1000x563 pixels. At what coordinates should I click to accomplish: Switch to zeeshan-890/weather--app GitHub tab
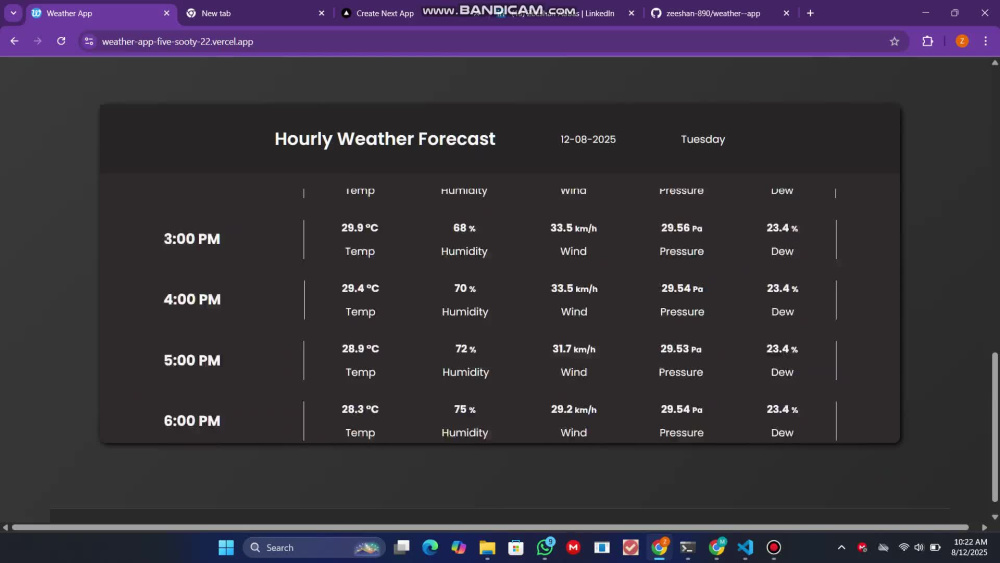(721, 13)
